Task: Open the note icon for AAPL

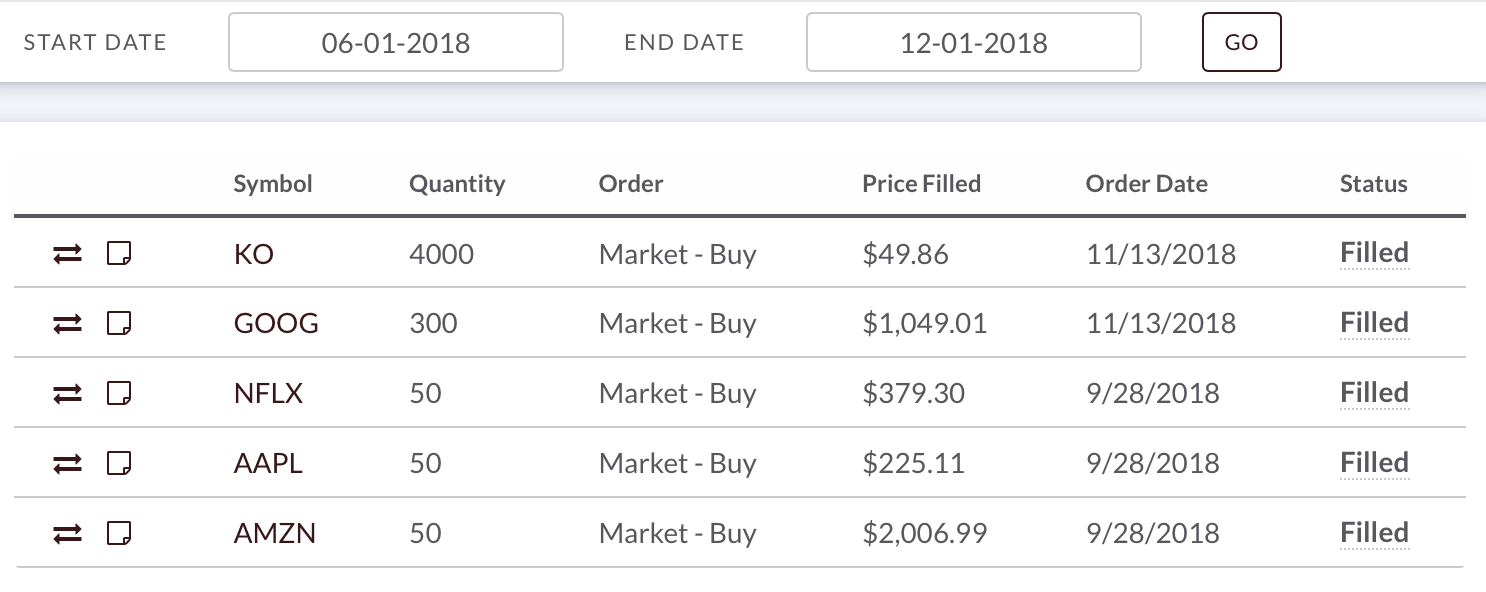Action: [120, 464]
